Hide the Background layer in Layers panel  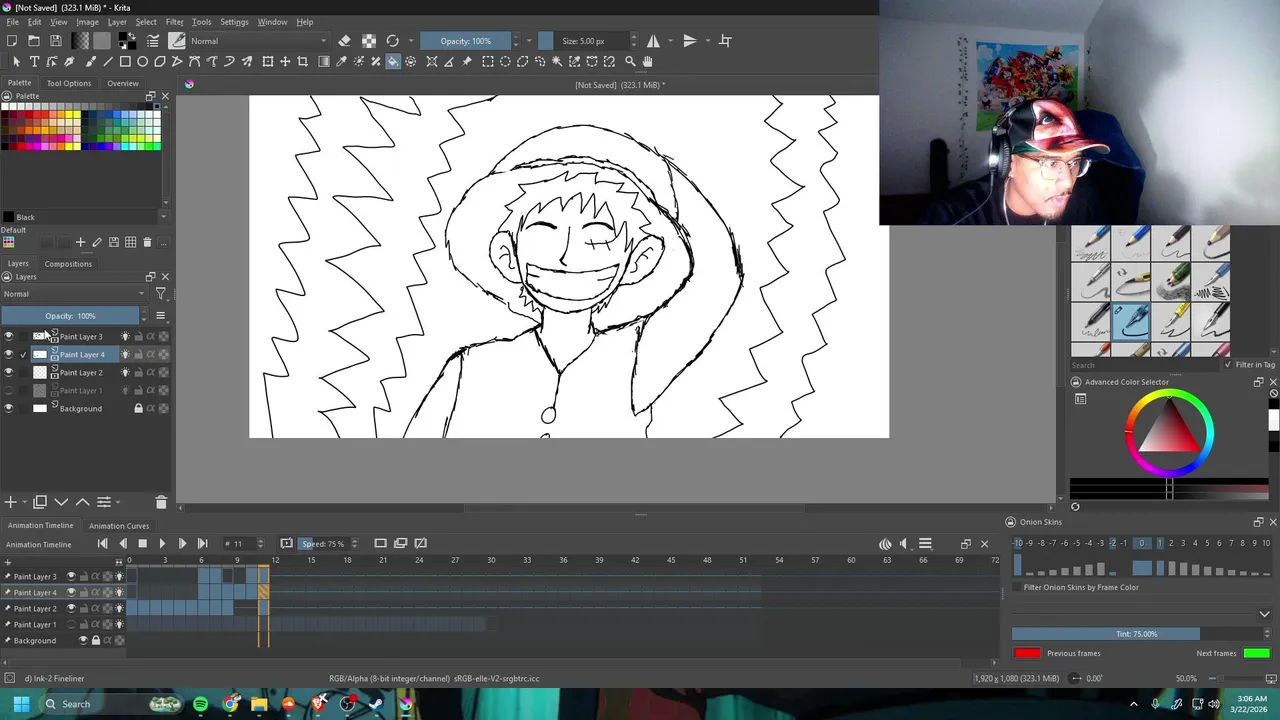click(9, 409)
